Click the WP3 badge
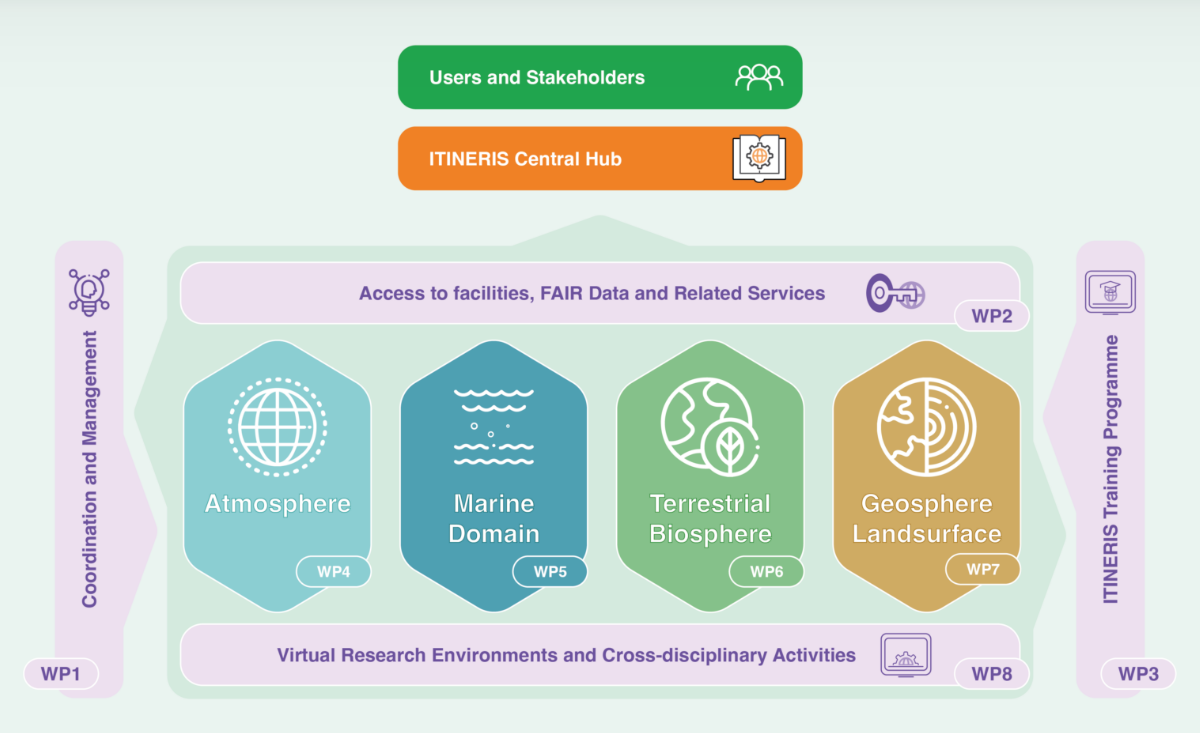The image size is (1200, 733). tap(1138, 674)
